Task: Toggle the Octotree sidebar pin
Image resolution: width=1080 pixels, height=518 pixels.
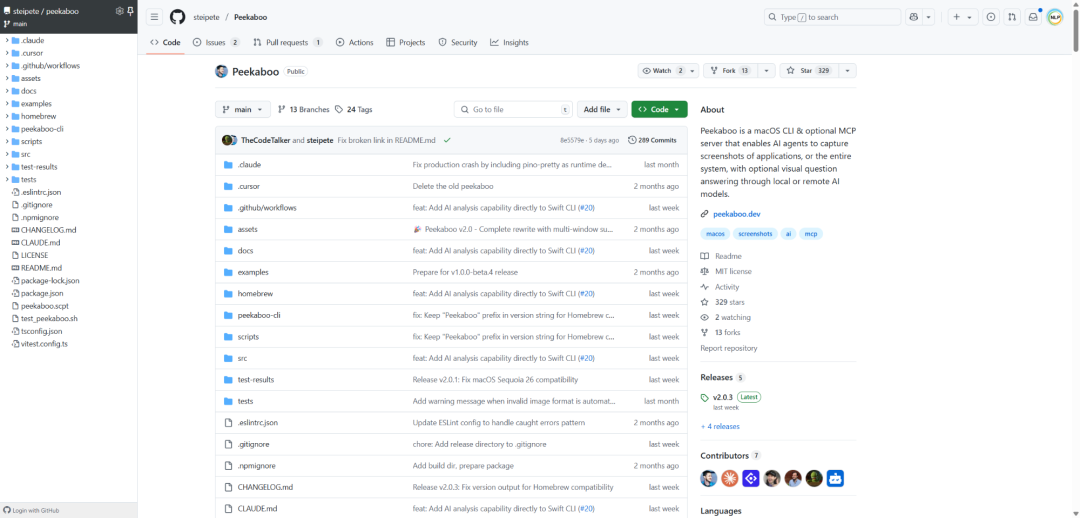Action: coord(130,11)
